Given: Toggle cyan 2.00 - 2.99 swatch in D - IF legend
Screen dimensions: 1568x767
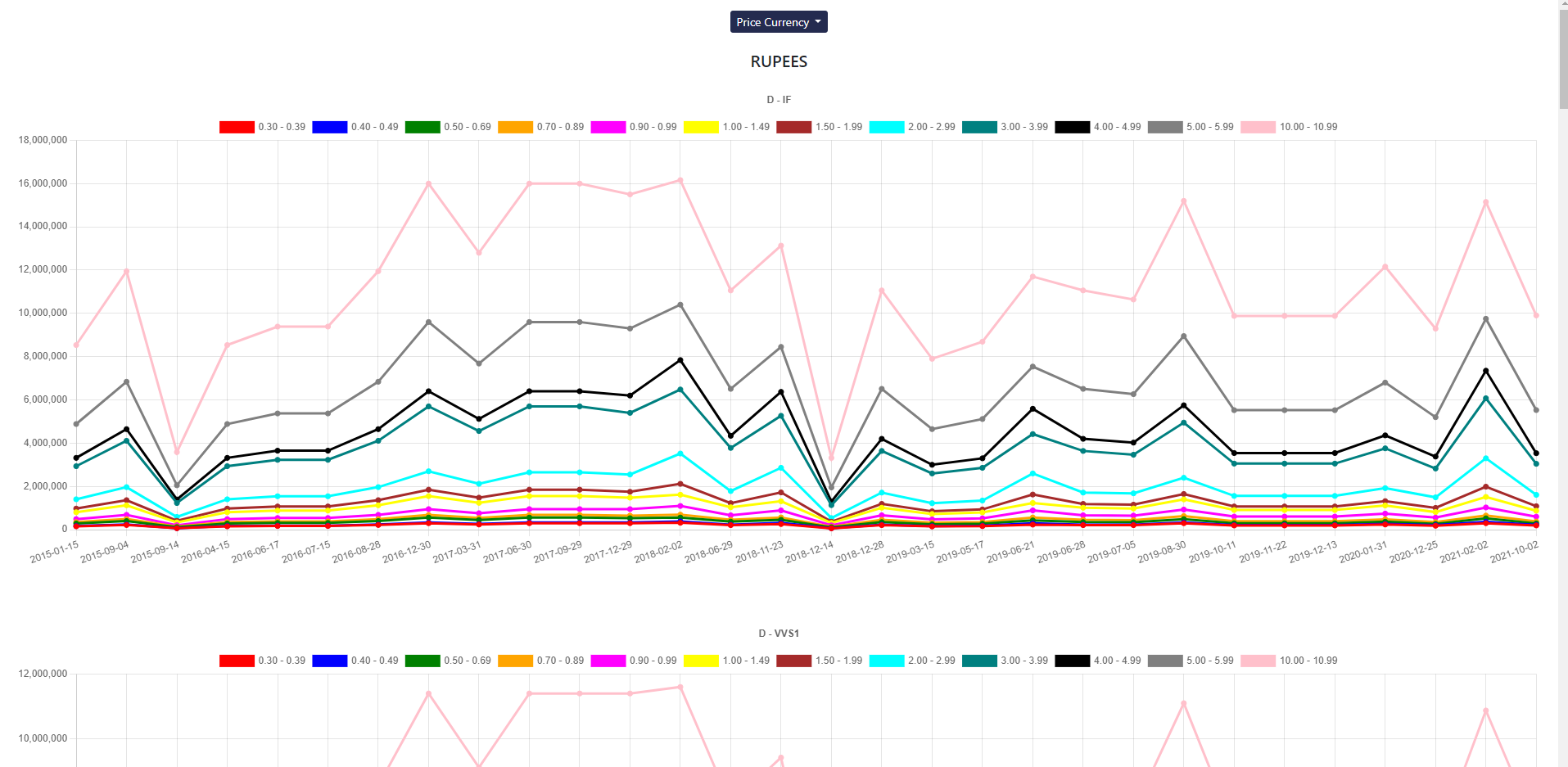Looking at the screenshot, I should 887,127.
